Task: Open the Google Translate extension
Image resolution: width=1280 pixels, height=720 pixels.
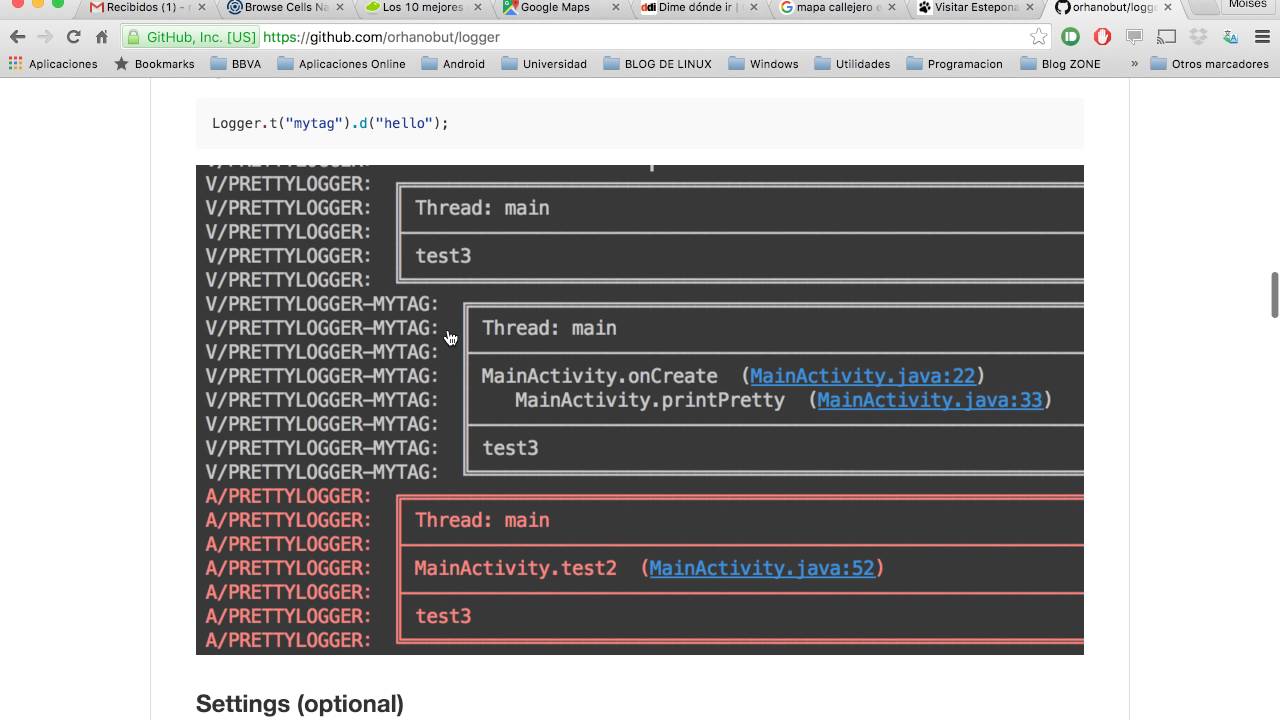Action: [x=1230, y=37]
